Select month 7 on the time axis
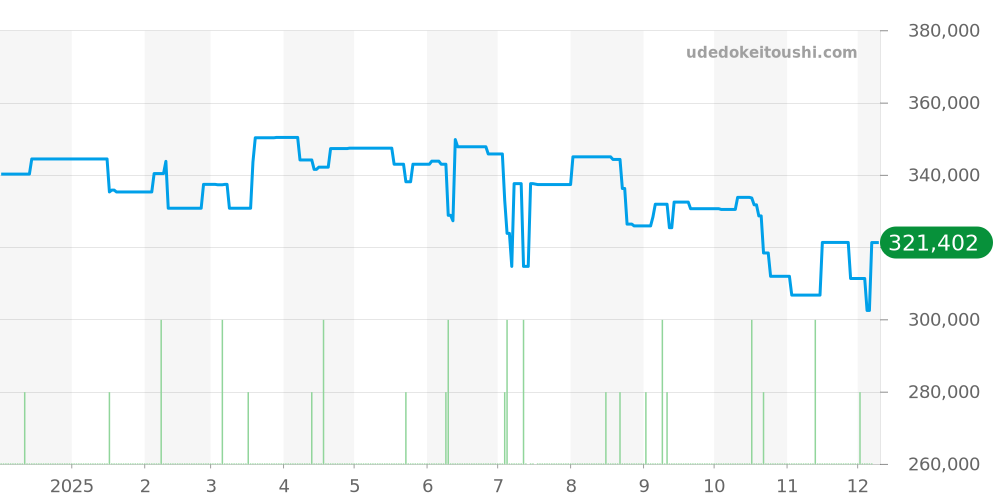The width and height of the screenshot is (1000, 500). coord(497,486)
